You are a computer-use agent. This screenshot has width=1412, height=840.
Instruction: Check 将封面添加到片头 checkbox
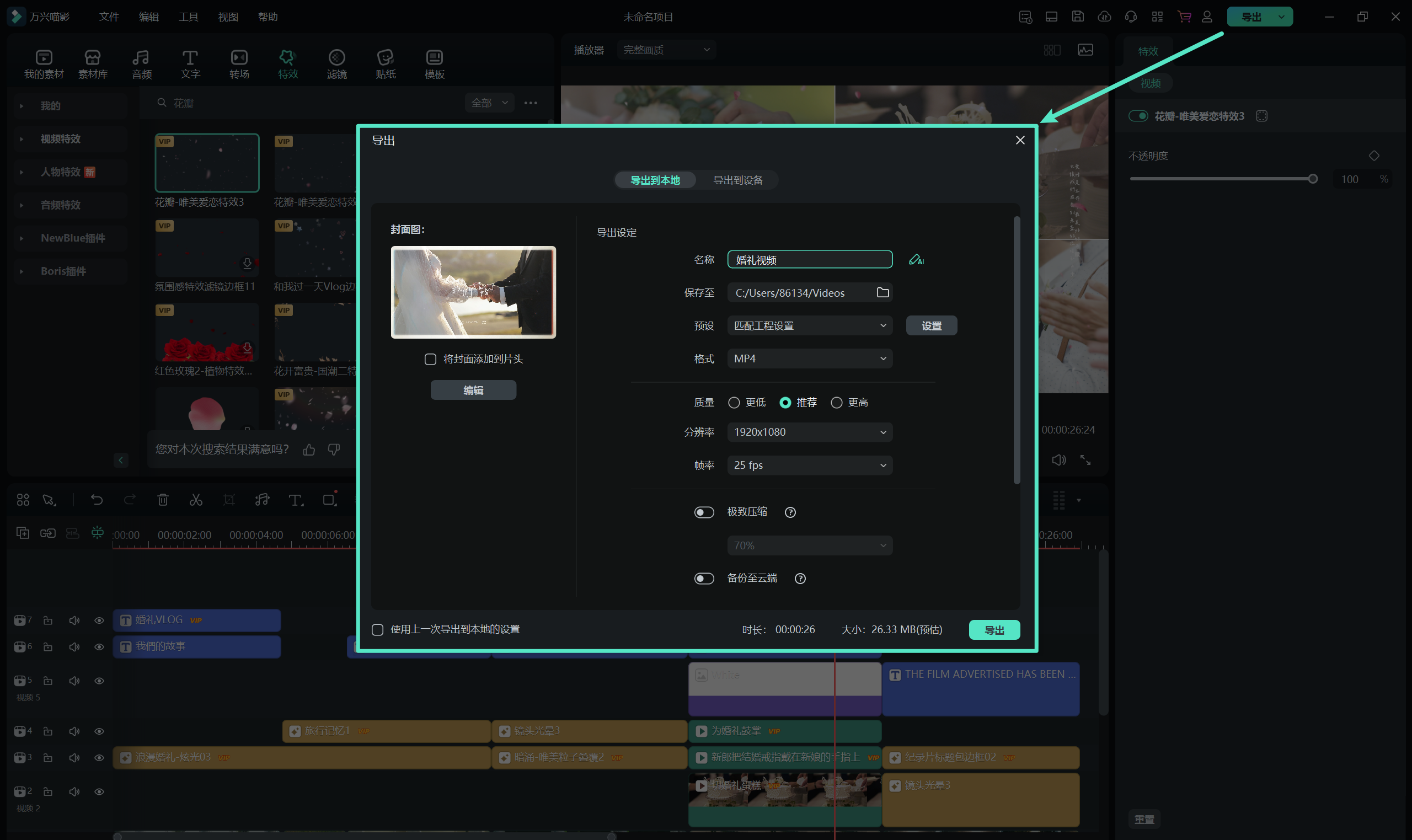(x=430, y=360)
